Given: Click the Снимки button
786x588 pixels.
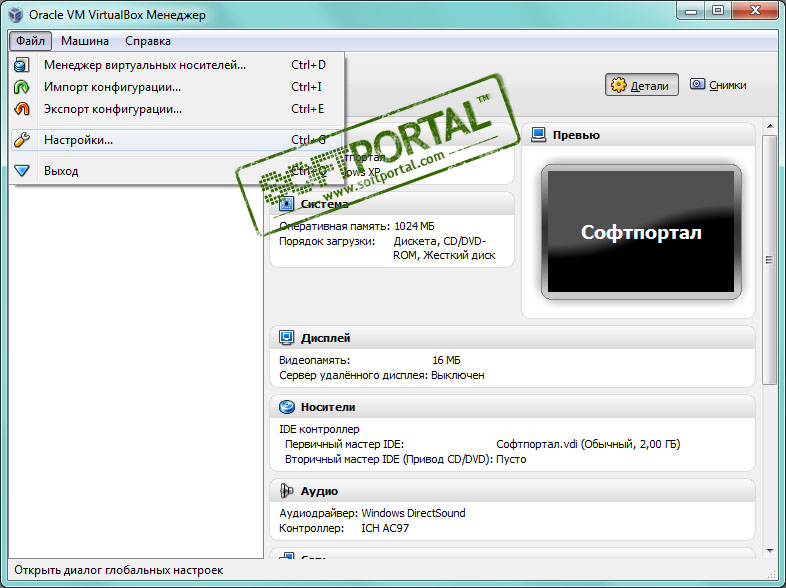Looking at the screenshot, I should click(x=718, y=85).
